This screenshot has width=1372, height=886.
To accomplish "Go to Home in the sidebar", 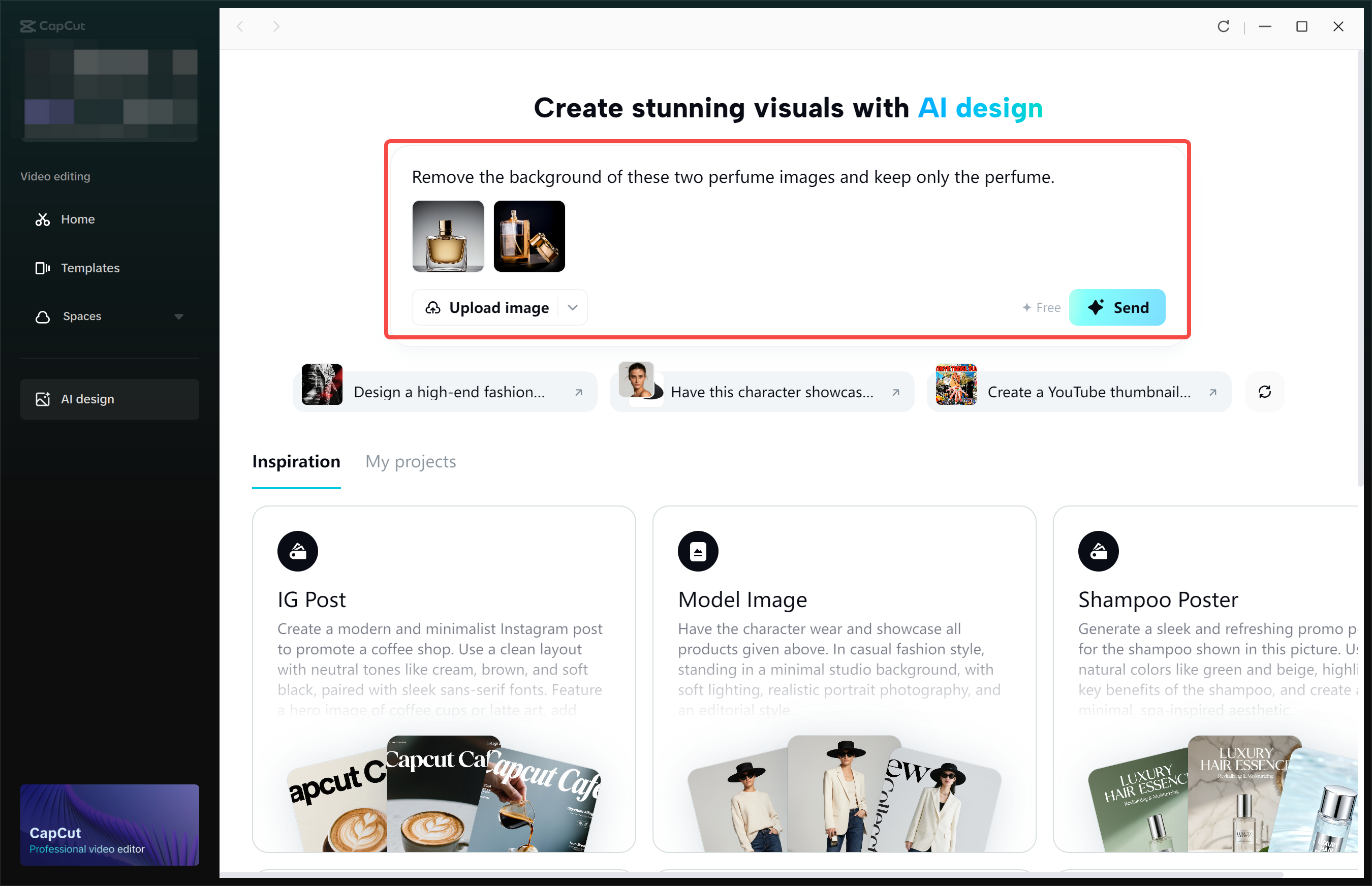I will click(78, 219).
